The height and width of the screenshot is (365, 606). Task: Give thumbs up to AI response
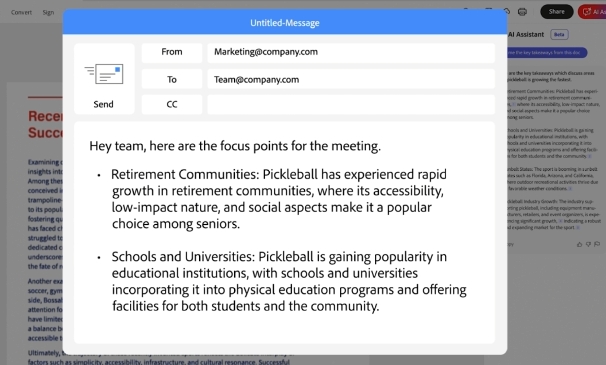(579, 244)
